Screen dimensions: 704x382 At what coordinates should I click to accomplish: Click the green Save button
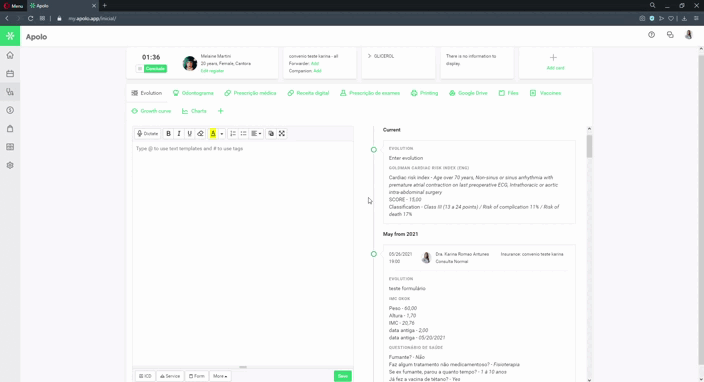(343, 376)
